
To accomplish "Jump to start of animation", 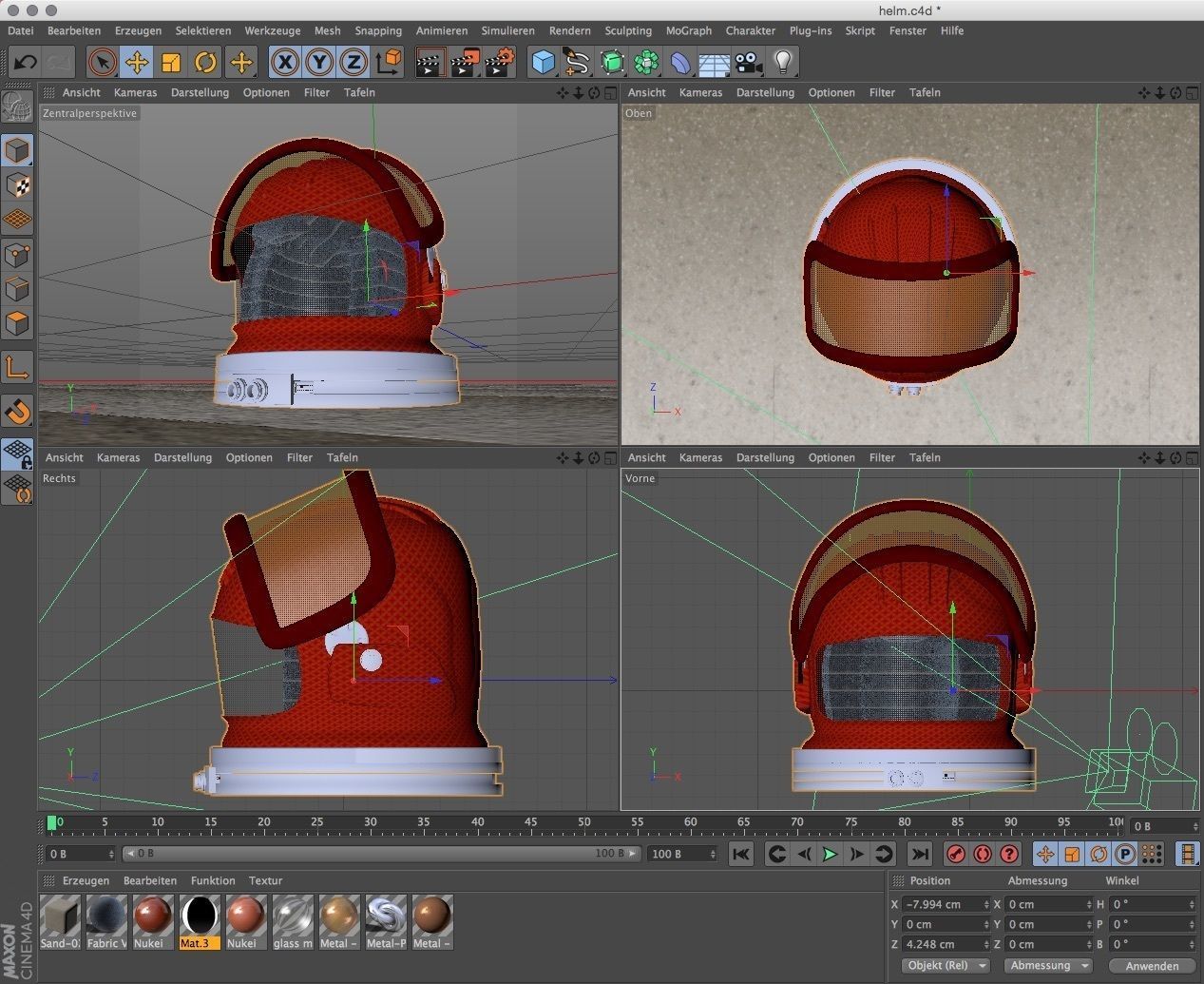I will [x=740, y=854].
